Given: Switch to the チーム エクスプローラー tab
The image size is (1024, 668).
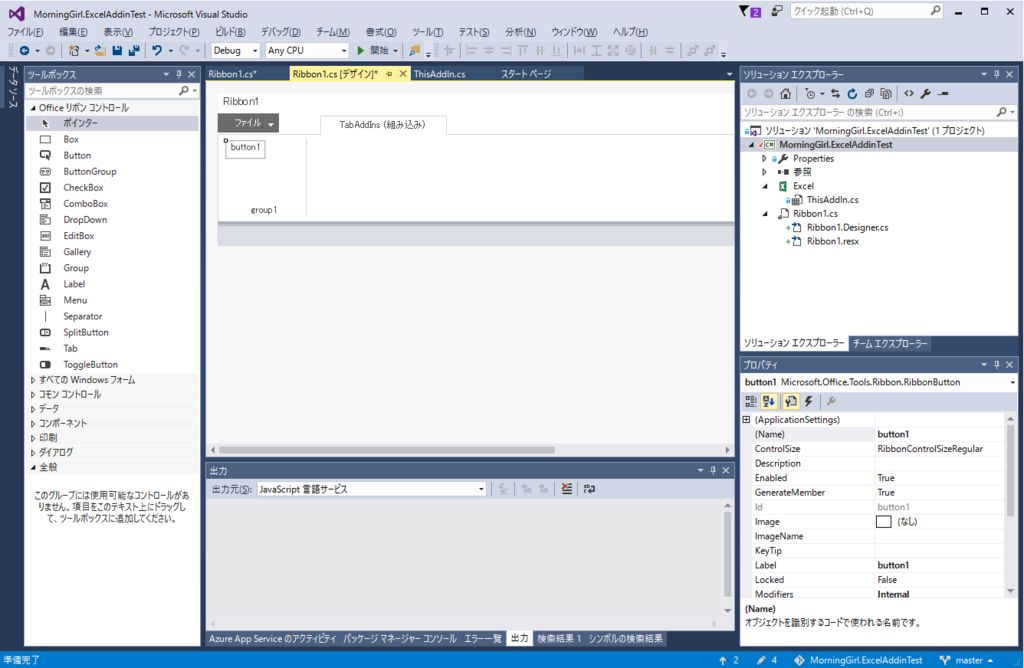Looking at the screenshot, I should [x=889, y=343].
